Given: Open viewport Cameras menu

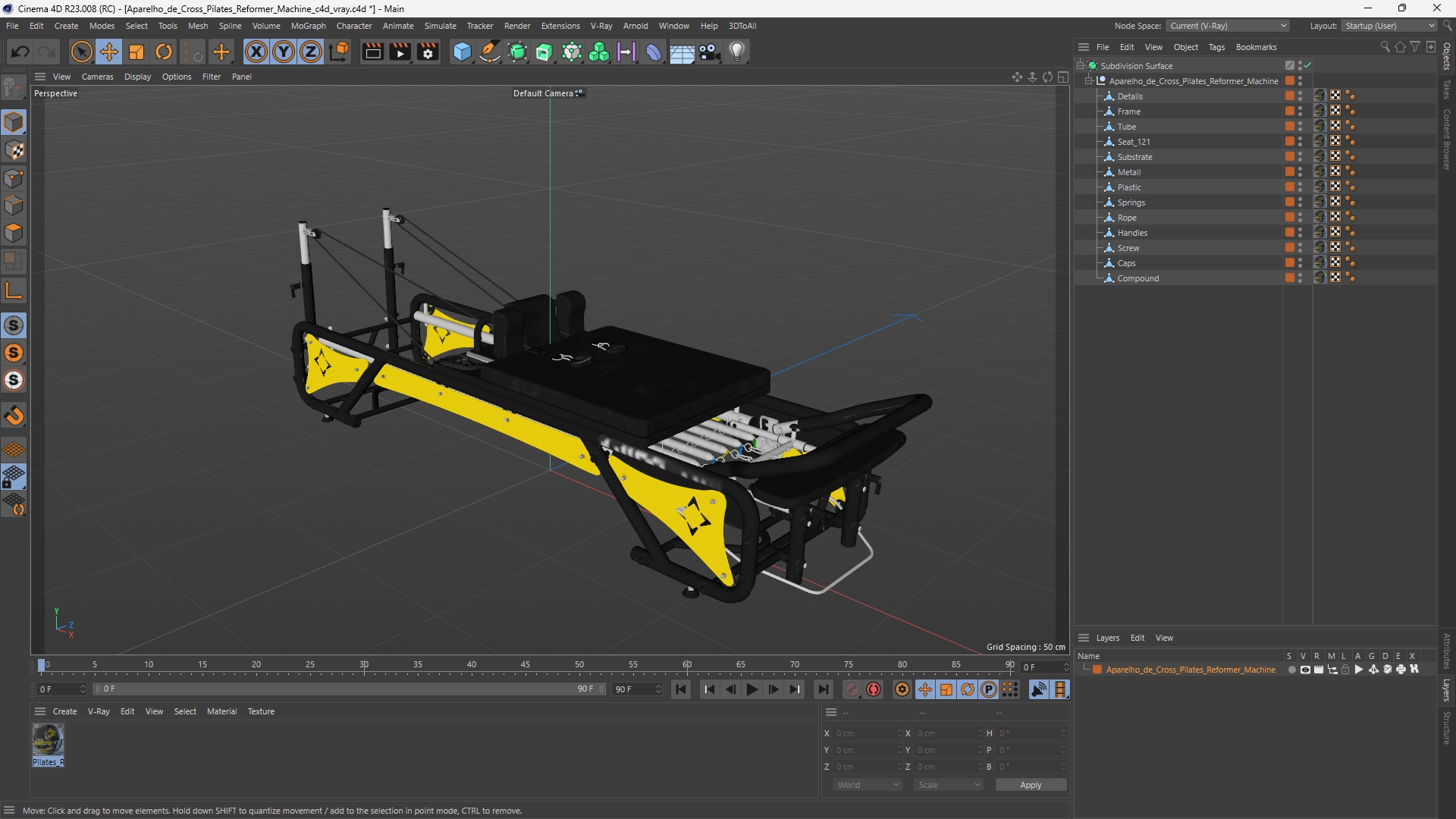Looking at the screenshot, I should [x=97, y=77].
